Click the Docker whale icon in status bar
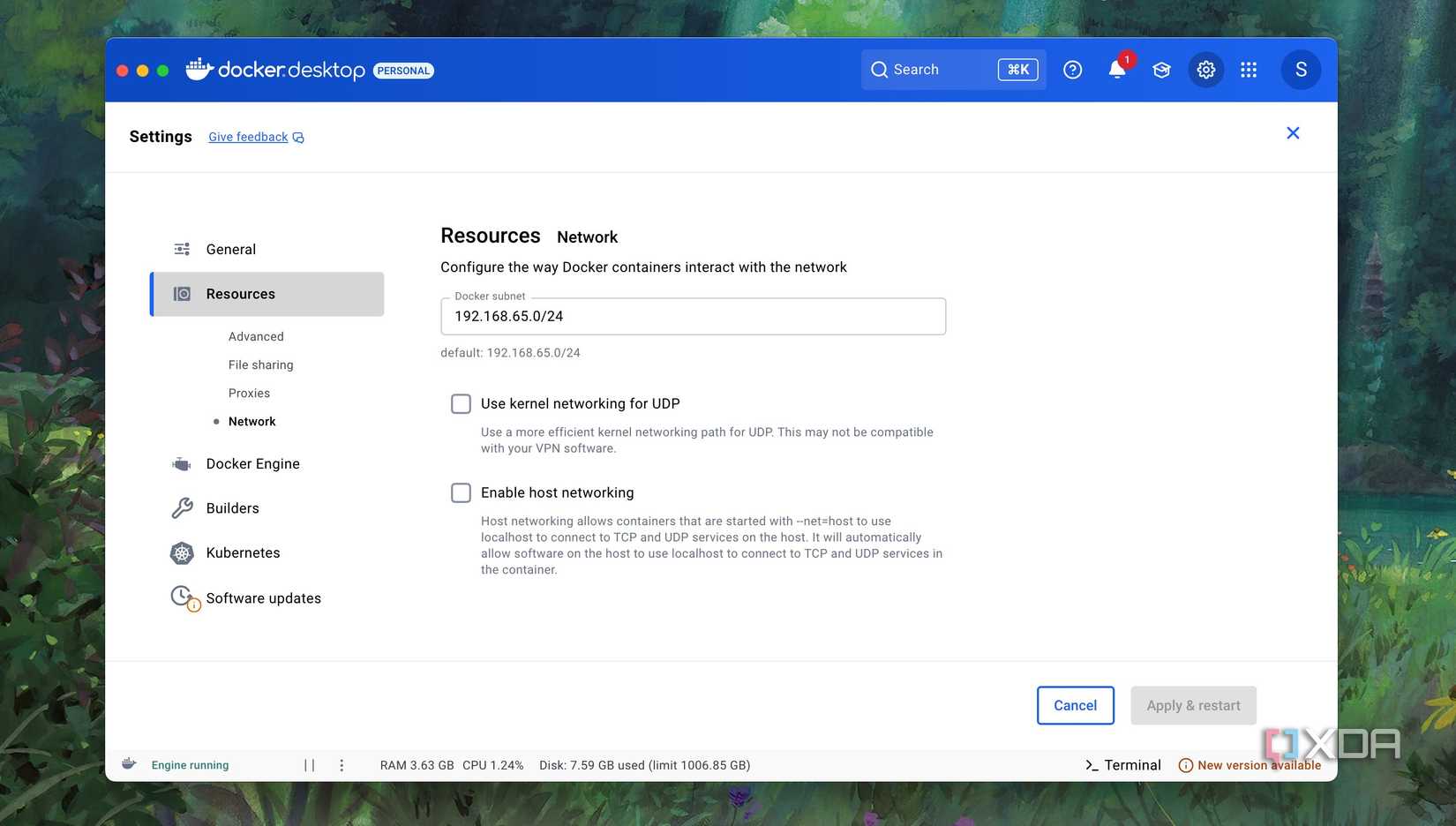The image size is (1456, 826). tap(129, 764)
